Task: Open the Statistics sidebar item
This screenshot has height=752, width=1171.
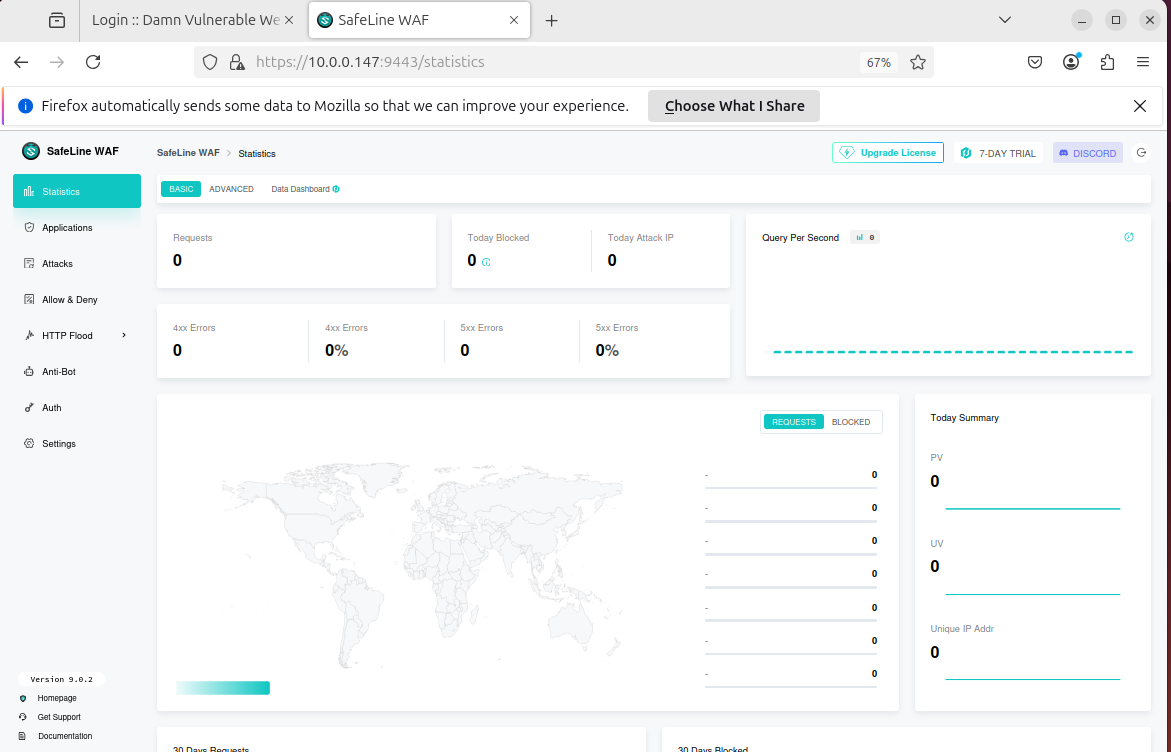Action: [77, 191]
